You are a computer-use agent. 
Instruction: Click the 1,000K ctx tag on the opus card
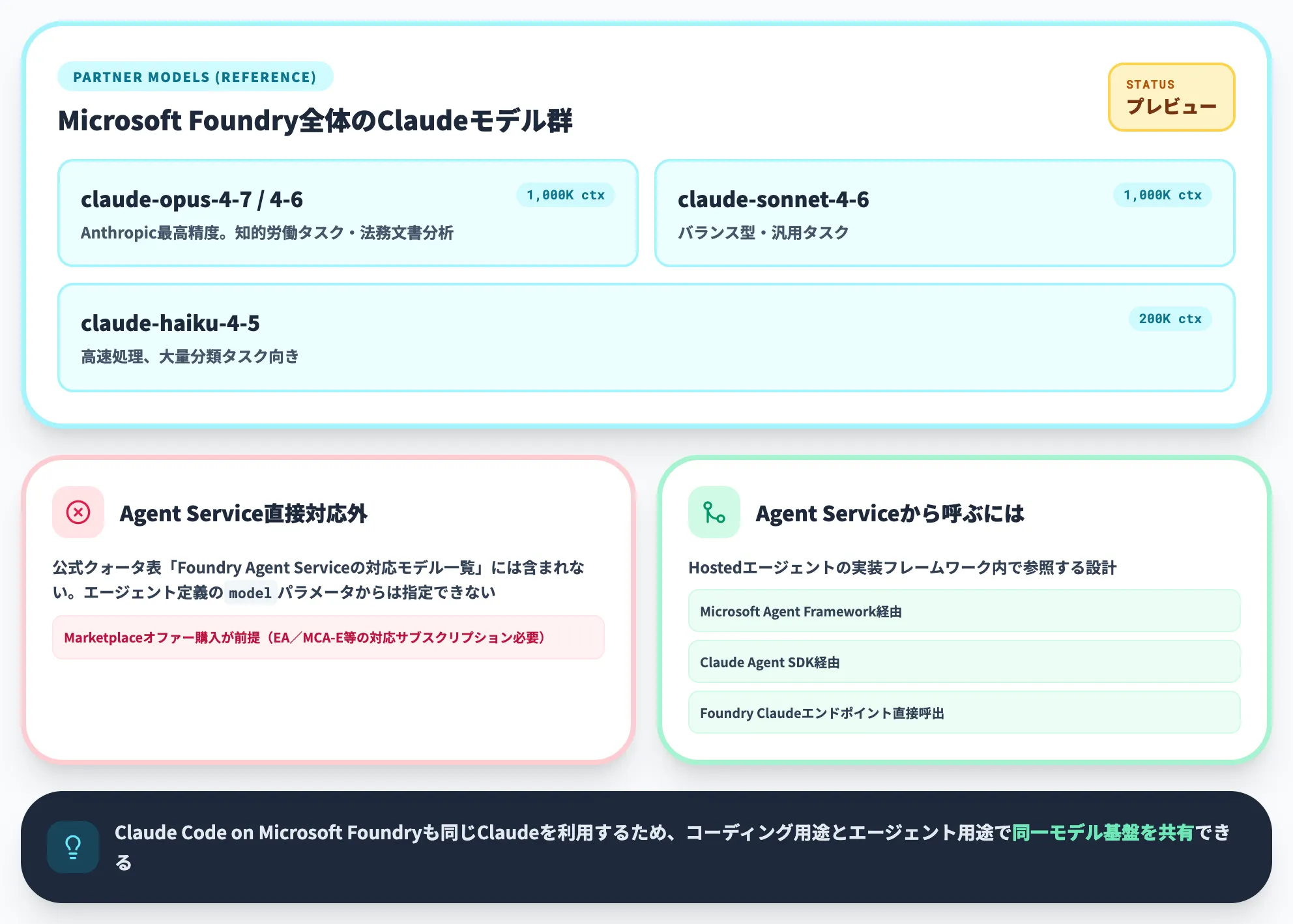click(565, 195)
